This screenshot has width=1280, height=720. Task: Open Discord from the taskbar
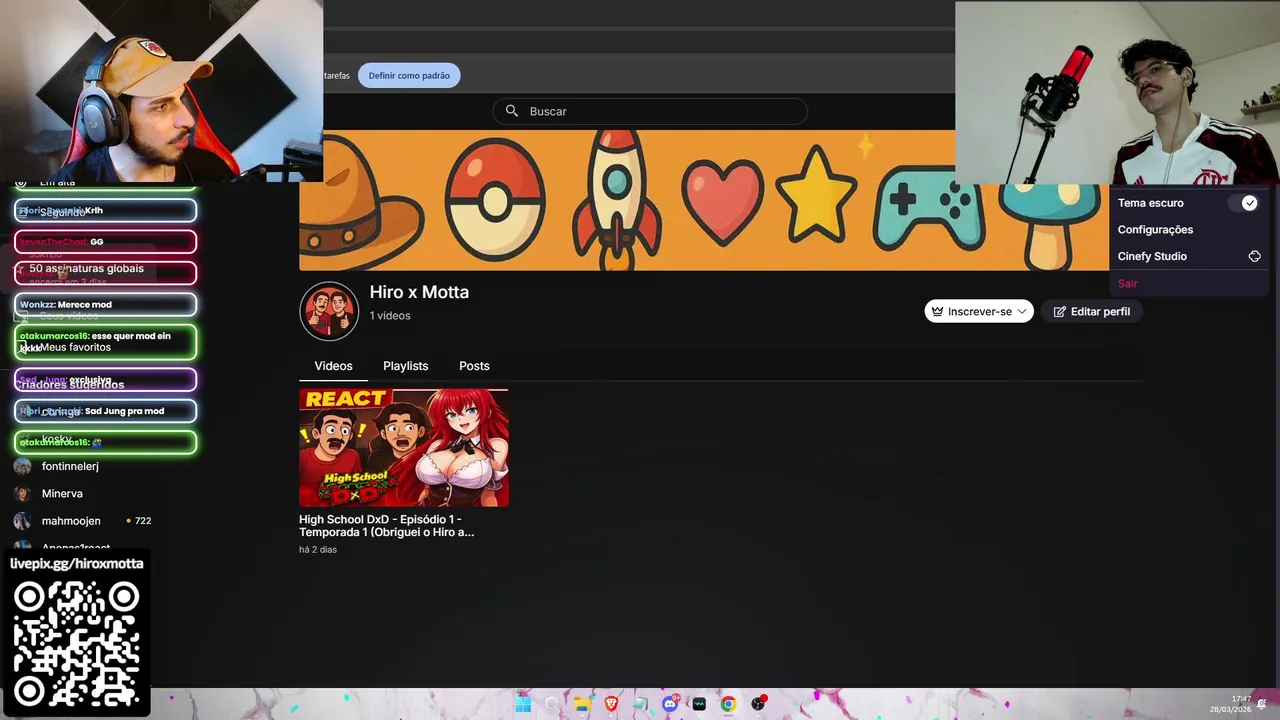tap(670, 704)
